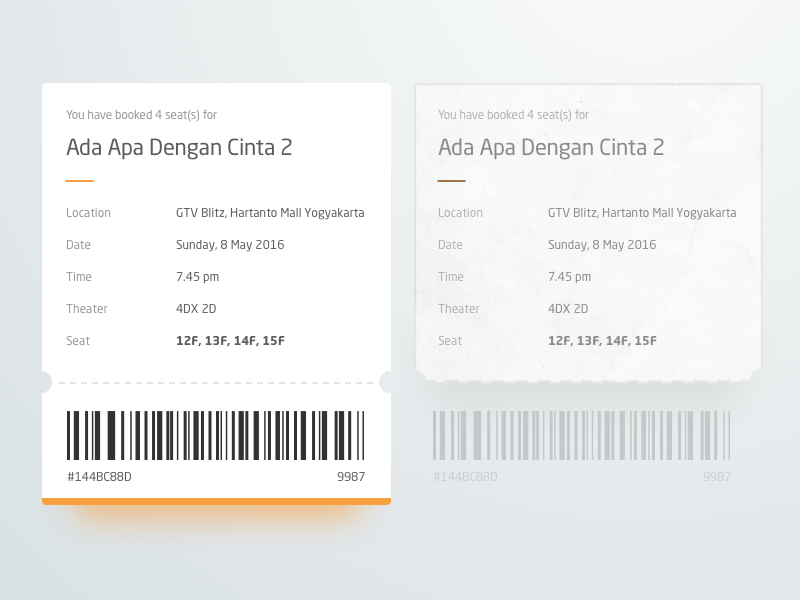This screenshot has height=600, width=800.
Task: Click GTV Blitz location value on the left ticket
Action: tap(270, 213)
